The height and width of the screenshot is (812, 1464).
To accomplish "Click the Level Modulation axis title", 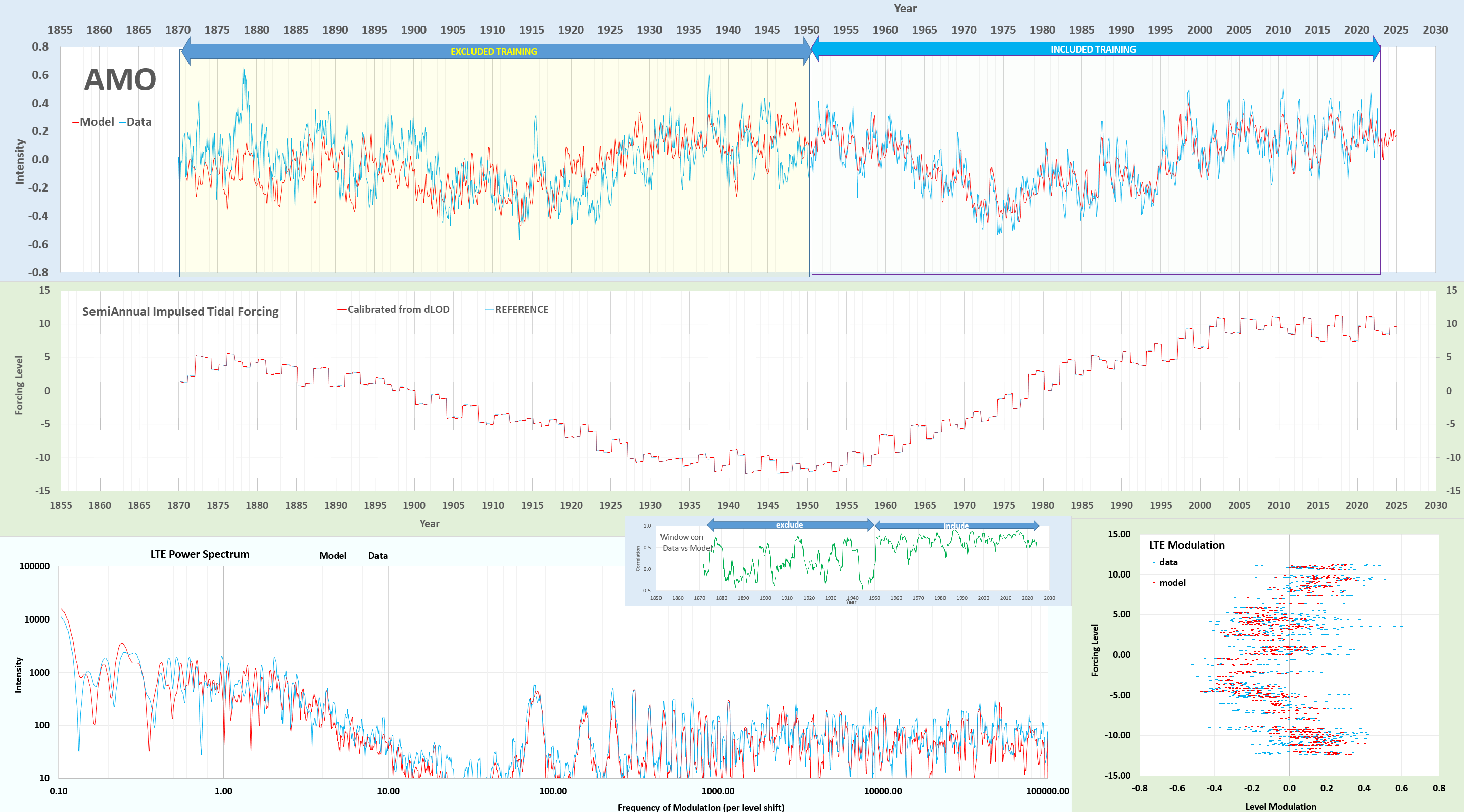I will pos(1281,806).
